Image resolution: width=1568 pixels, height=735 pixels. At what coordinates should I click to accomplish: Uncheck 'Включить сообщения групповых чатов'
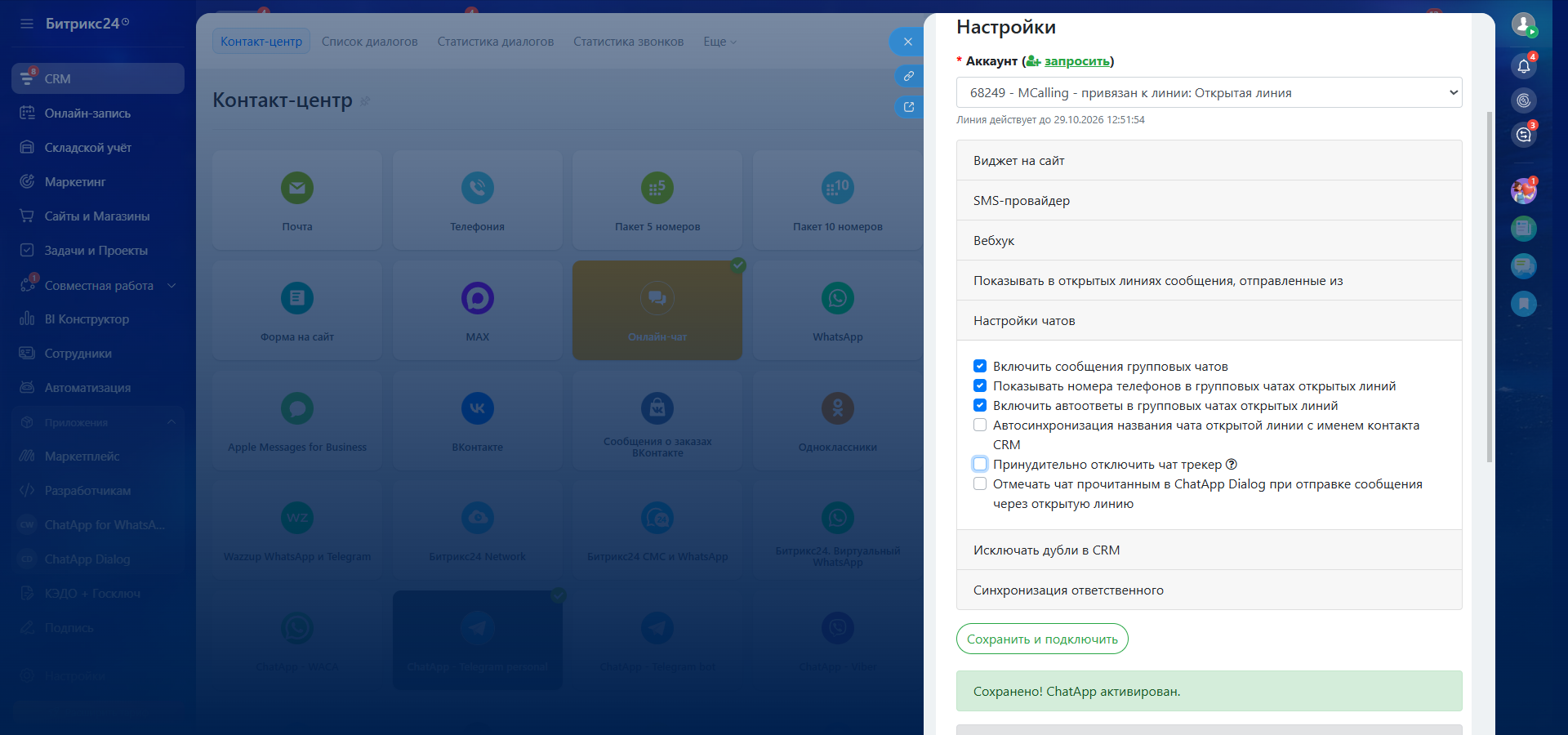(980, 366)
